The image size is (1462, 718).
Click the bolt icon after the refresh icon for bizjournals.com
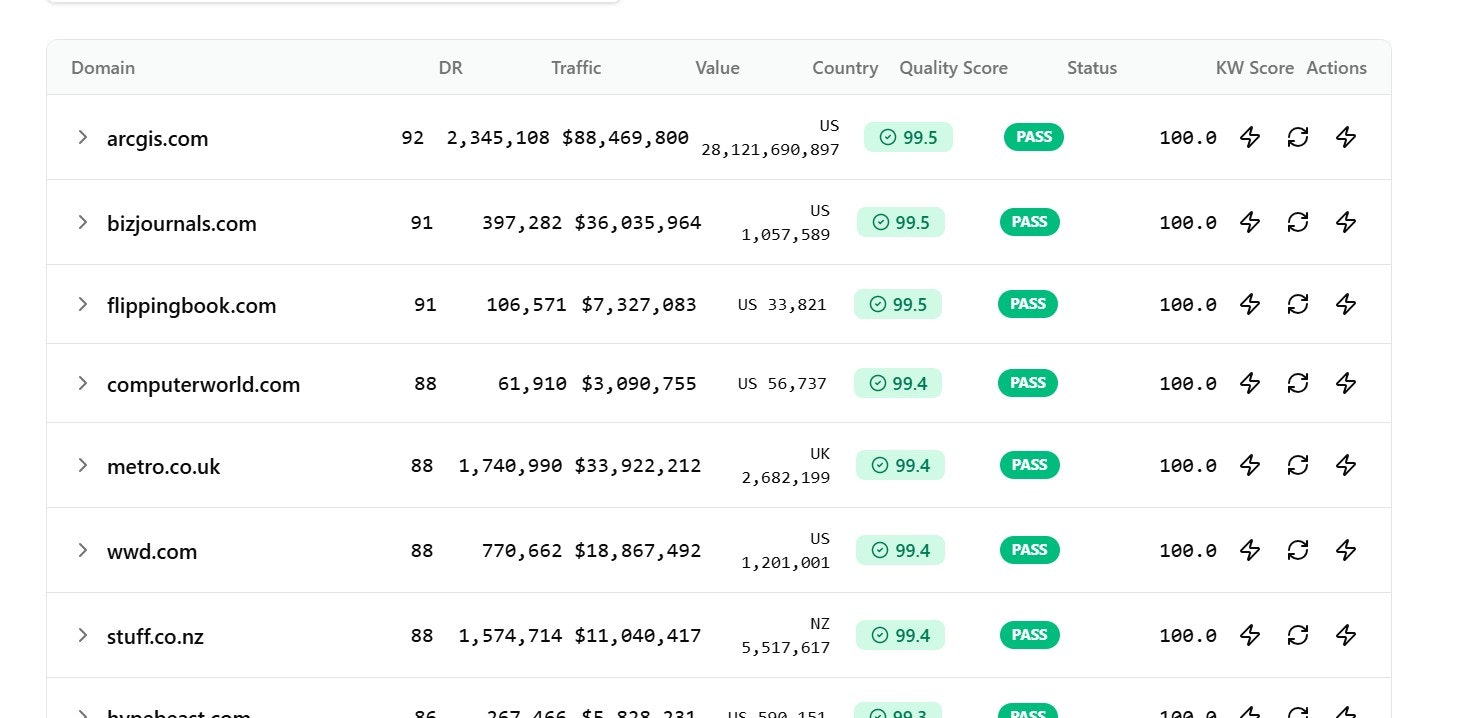click(x=1346, y=222)
